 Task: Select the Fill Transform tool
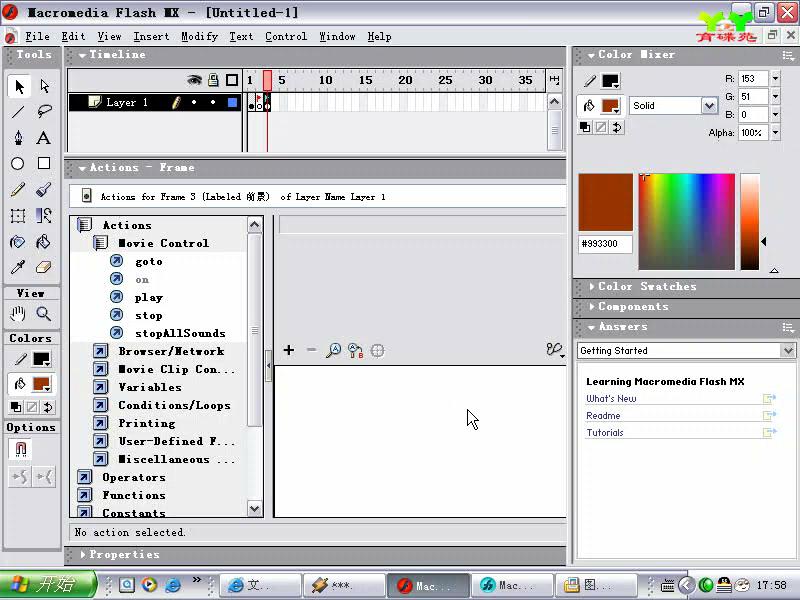pyautogui.click(x=44, y=216)
